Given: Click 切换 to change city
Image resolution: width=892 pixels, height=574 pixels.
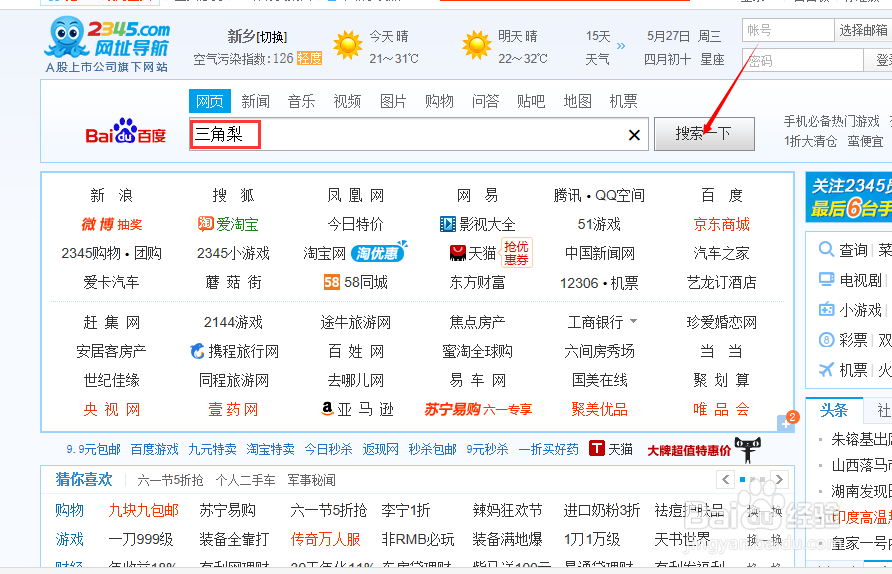Looking at the screenshot, I should pos(274,38).
